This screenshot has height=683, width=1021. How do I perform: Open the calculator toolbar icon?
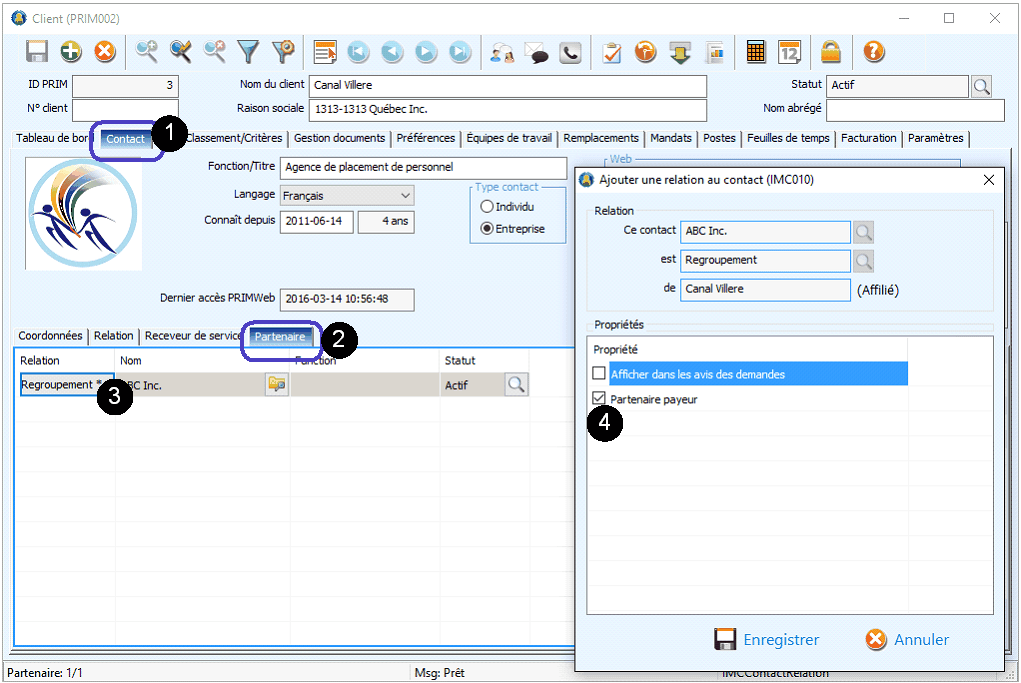point(756,52)
